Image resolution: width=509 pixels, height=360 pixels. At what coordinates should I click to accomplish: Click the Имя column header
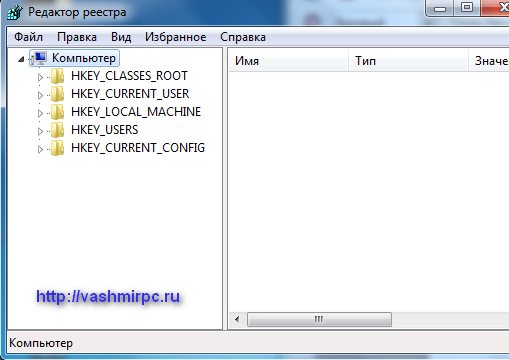(x=289, y=61)
